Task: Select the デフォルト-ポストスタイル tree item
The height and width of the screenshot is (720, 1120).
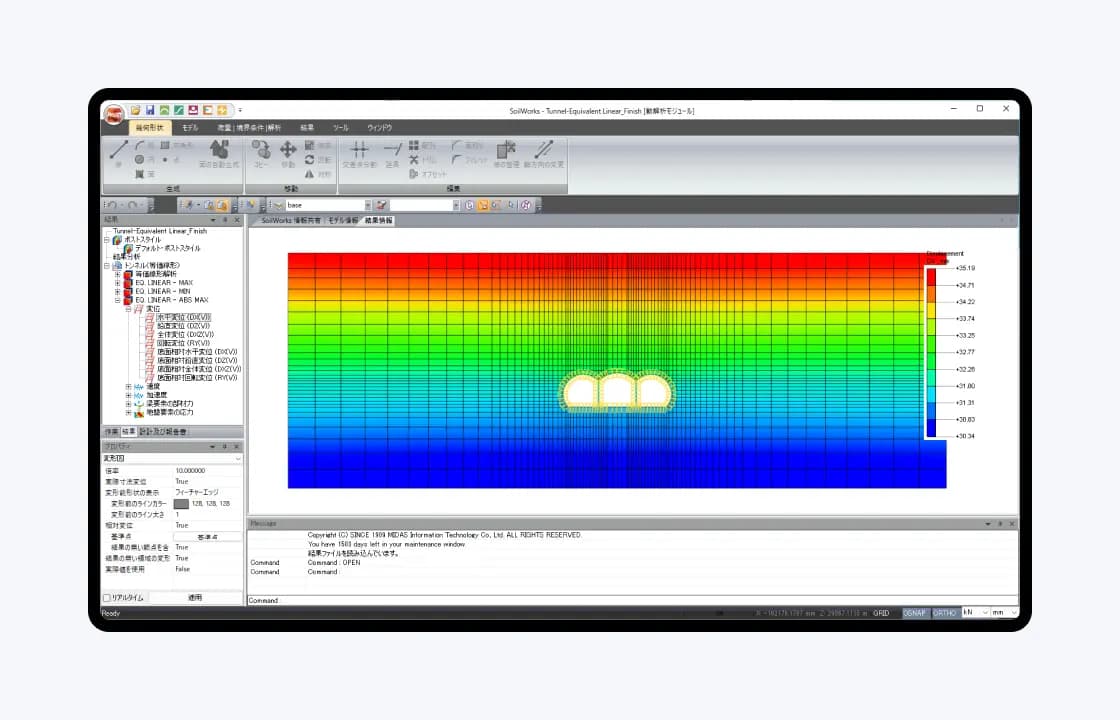Action: tap(167, 249)
